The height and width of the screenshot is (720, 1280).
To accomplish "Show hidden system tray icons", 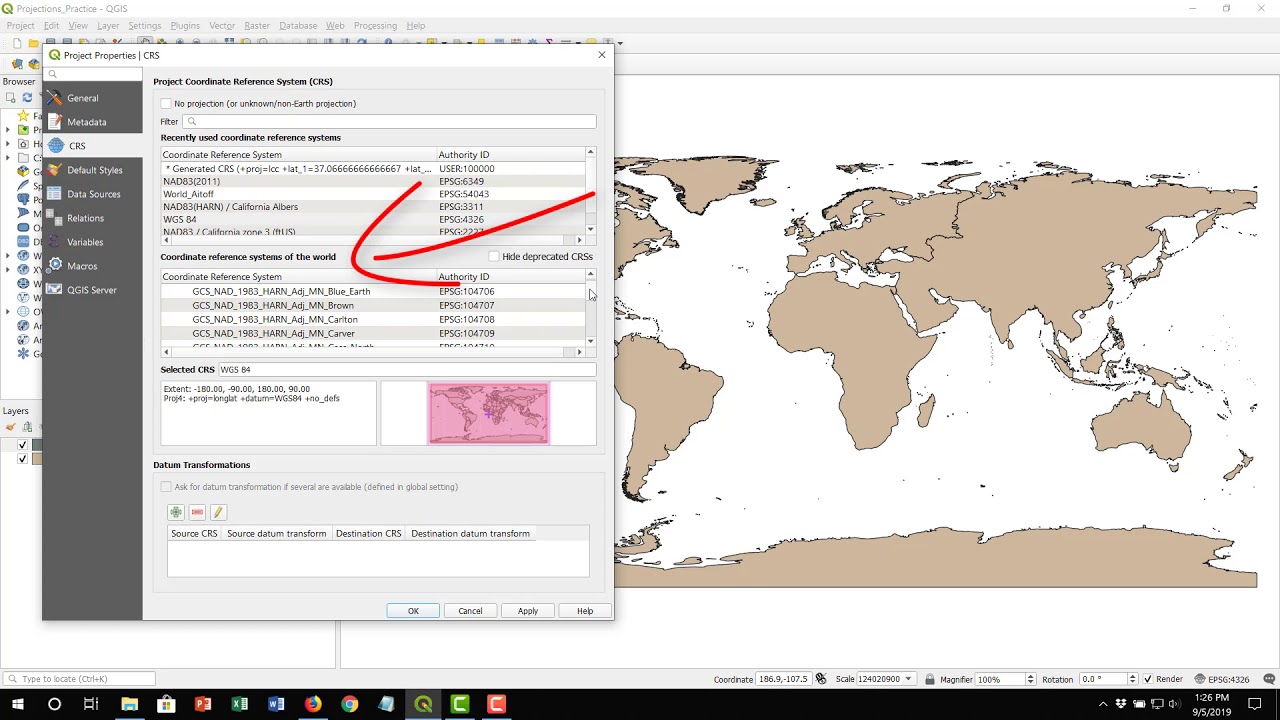I will tap(1103, 704).
